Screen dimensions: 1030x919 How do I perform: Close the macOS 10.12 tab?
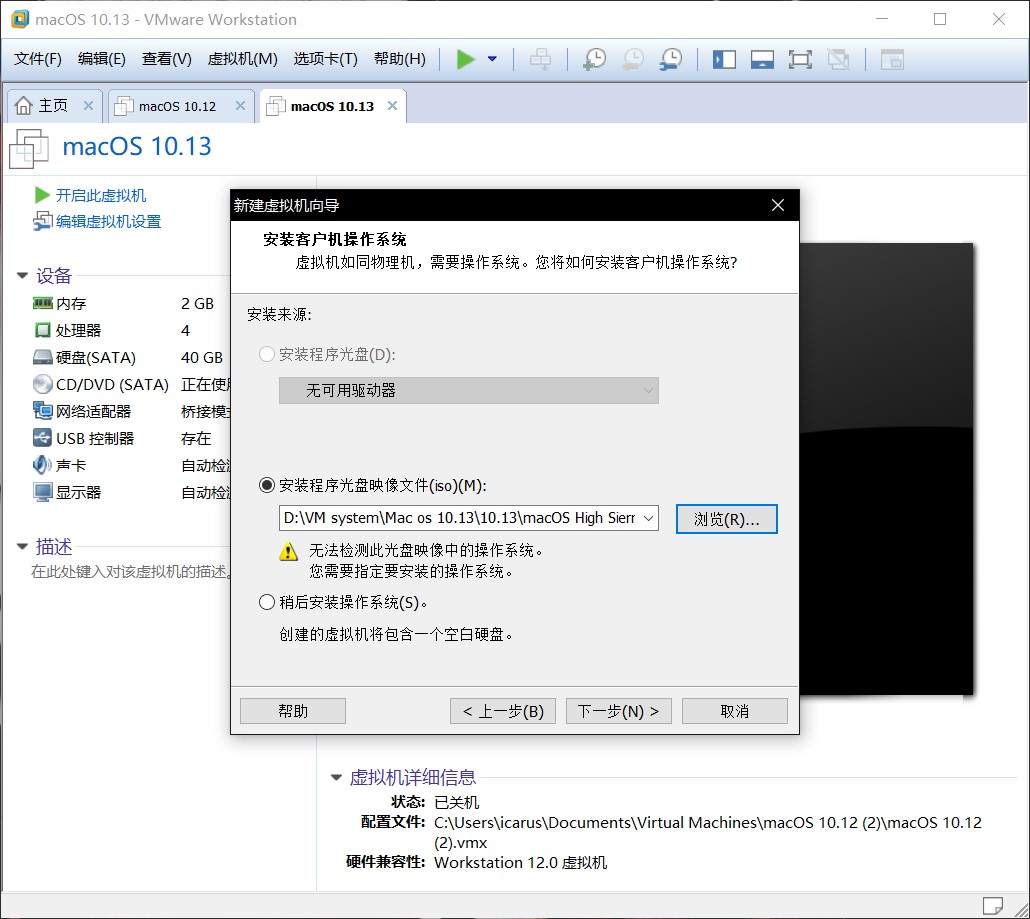point(240,105)
